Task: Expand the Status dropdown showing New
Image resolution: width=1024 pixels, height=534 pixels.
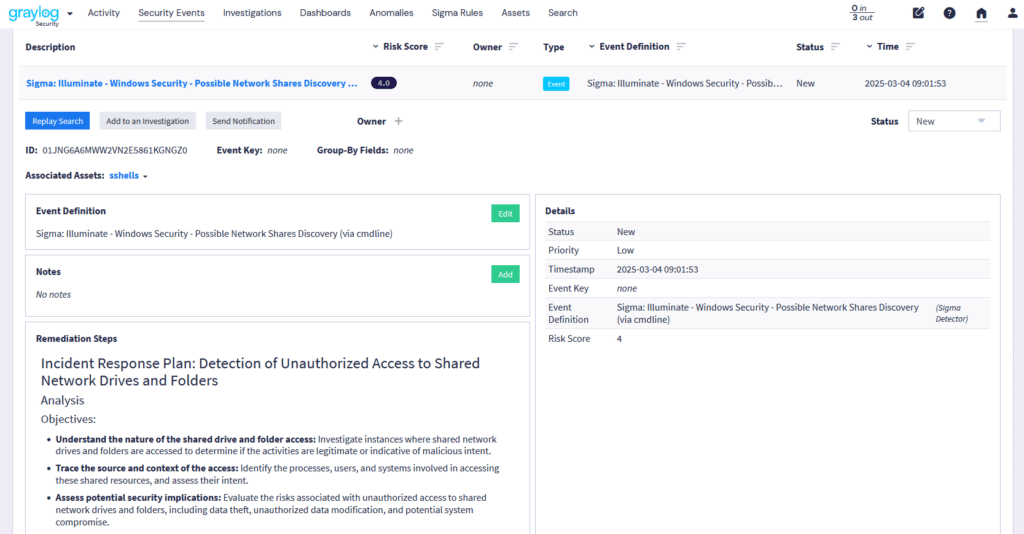Action: 953,121
